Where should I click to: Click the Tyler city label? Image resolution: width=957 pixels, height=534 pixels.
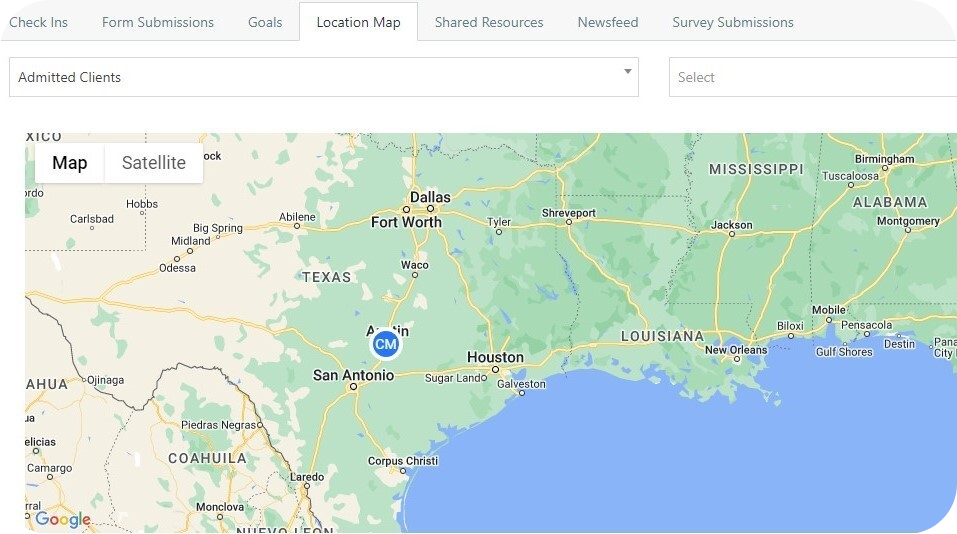(499, 222)
